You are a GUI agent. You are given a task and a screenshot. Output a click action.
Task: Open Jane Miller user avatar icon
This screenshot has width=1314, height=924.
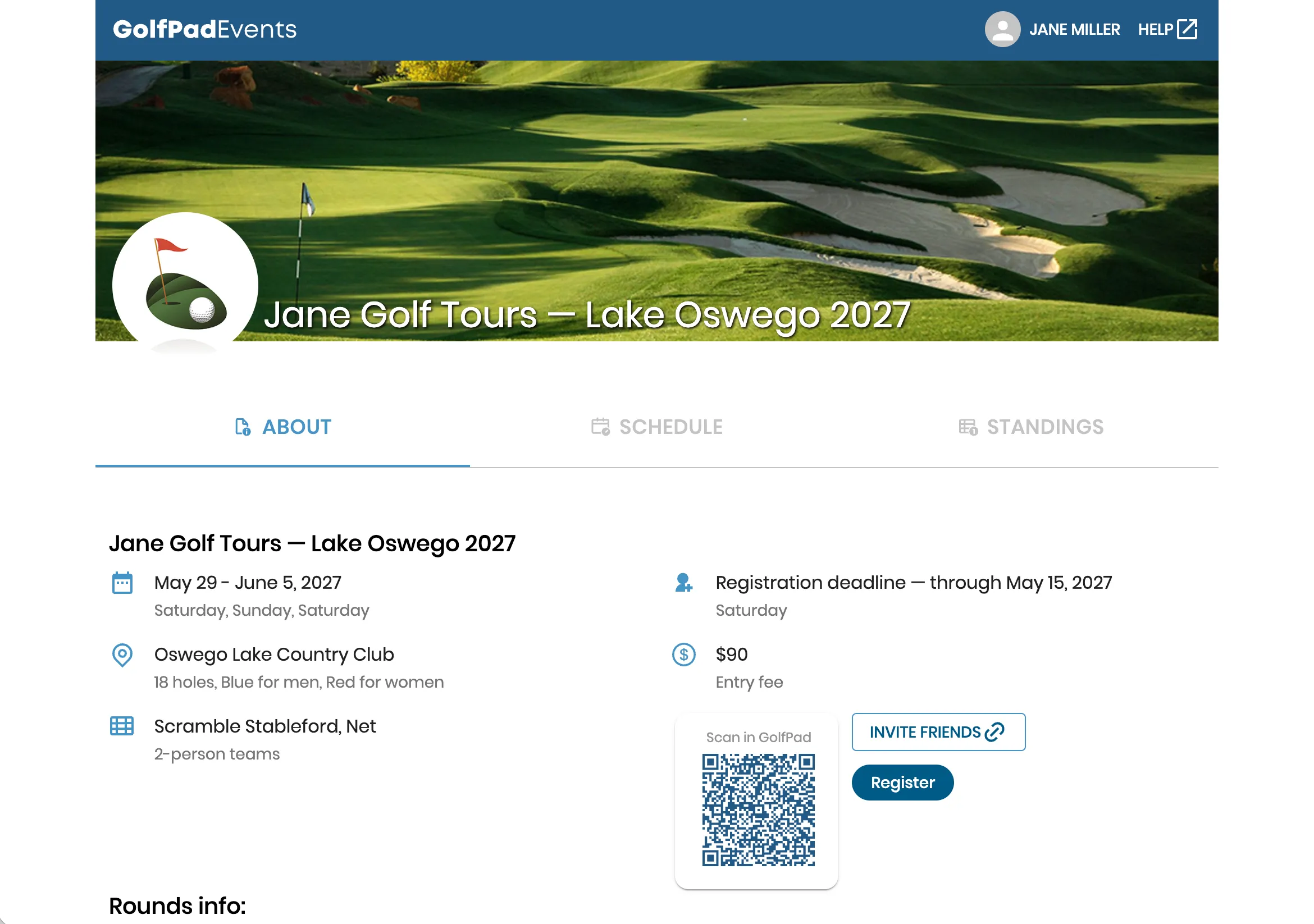[1002, 29]
